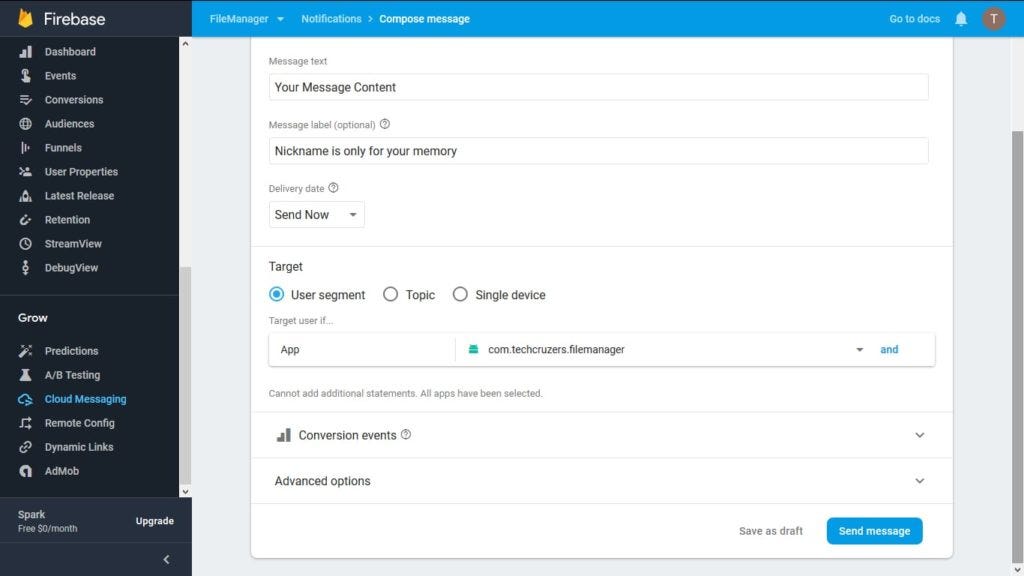1024x576 pixels.
Task: Click the Dynamic Links chain icon
Action: 25,447
